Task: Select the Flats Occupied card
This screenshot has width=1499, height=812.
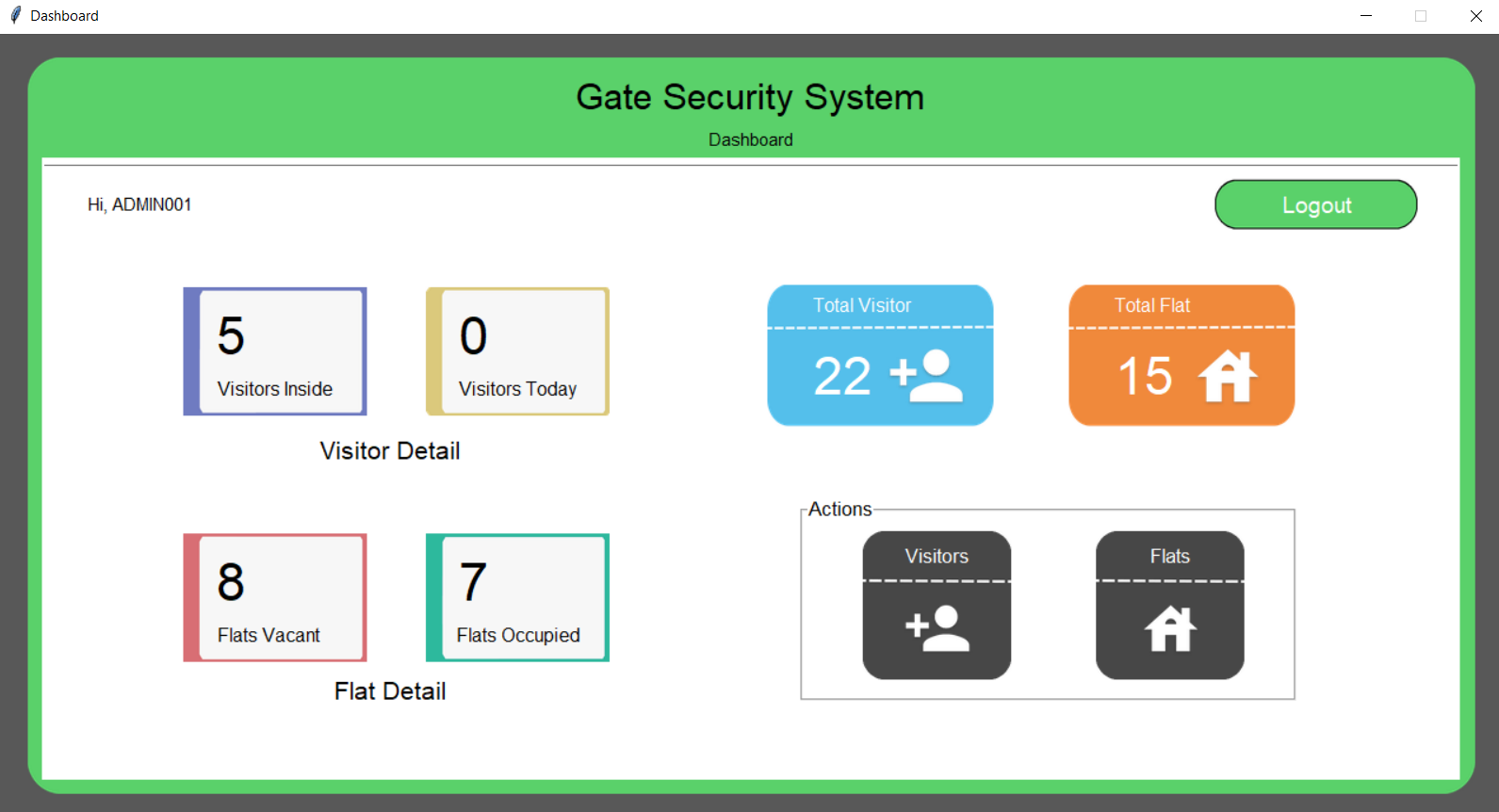Action: click(517, 598)
